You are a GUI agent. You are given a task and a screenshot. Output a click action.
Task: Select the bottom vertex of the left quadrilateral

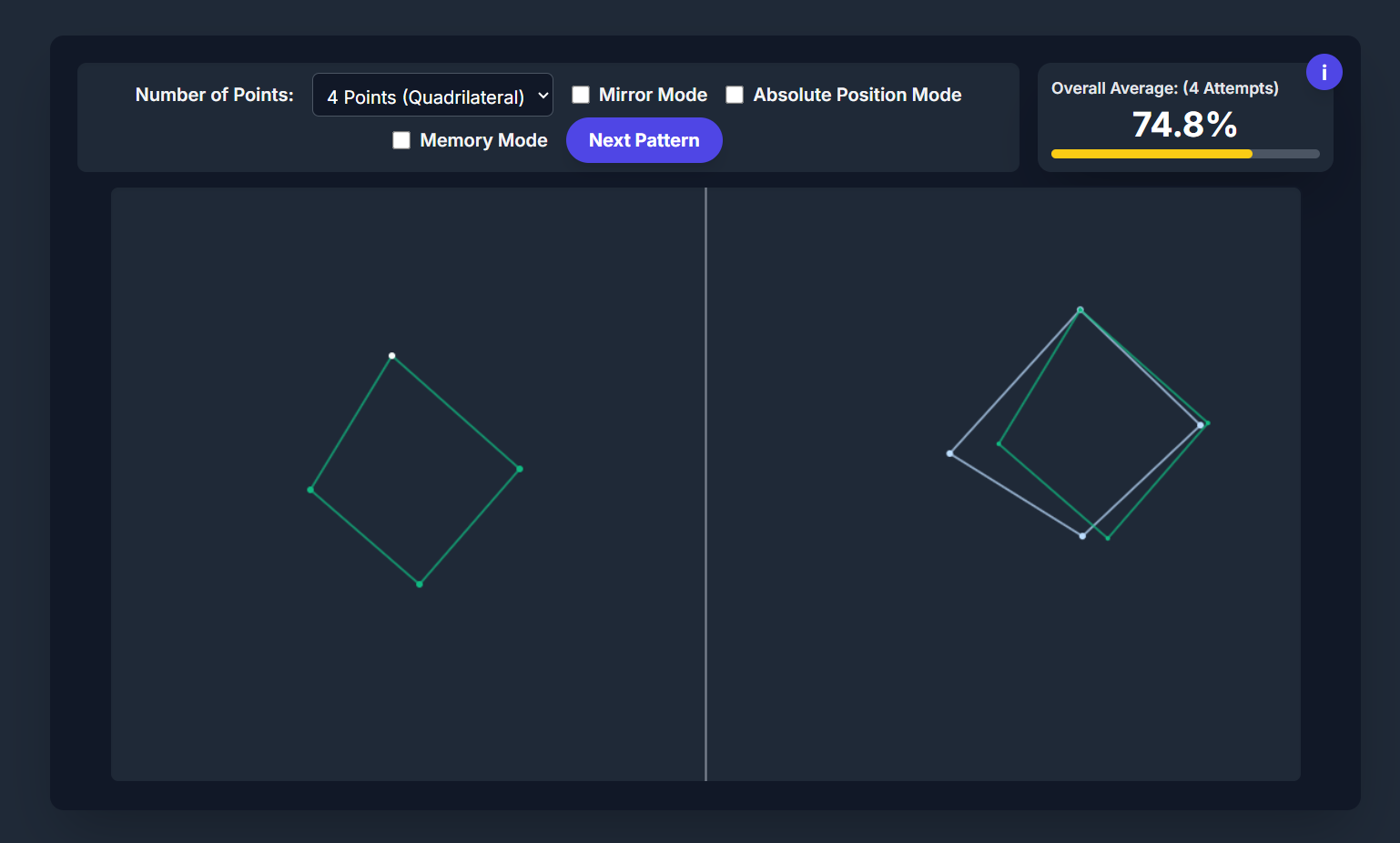coord(420,584)
